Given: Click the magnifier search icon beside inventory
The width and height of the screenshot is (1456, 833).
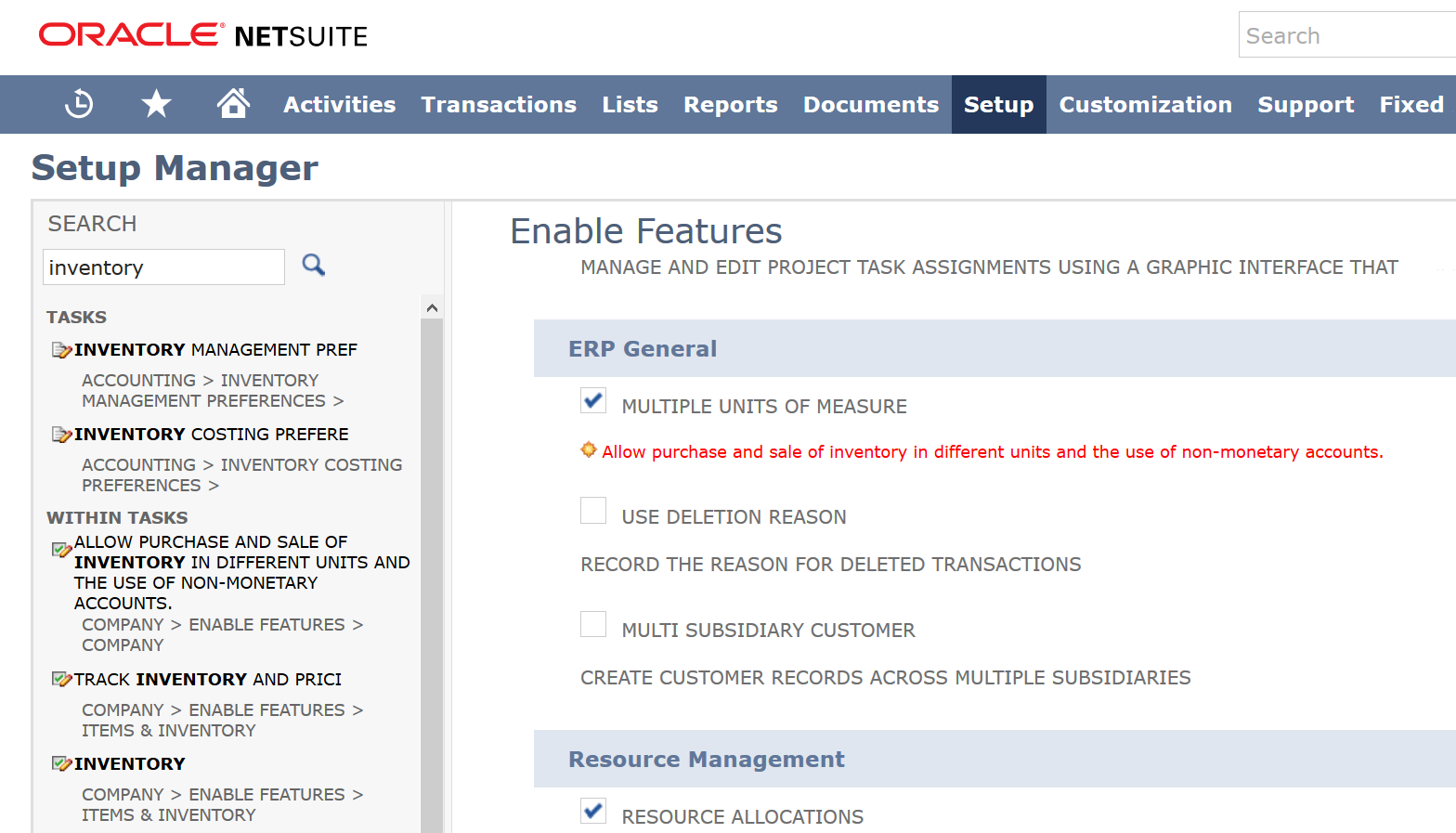Looking at the screenshot, I should (314, 266).
